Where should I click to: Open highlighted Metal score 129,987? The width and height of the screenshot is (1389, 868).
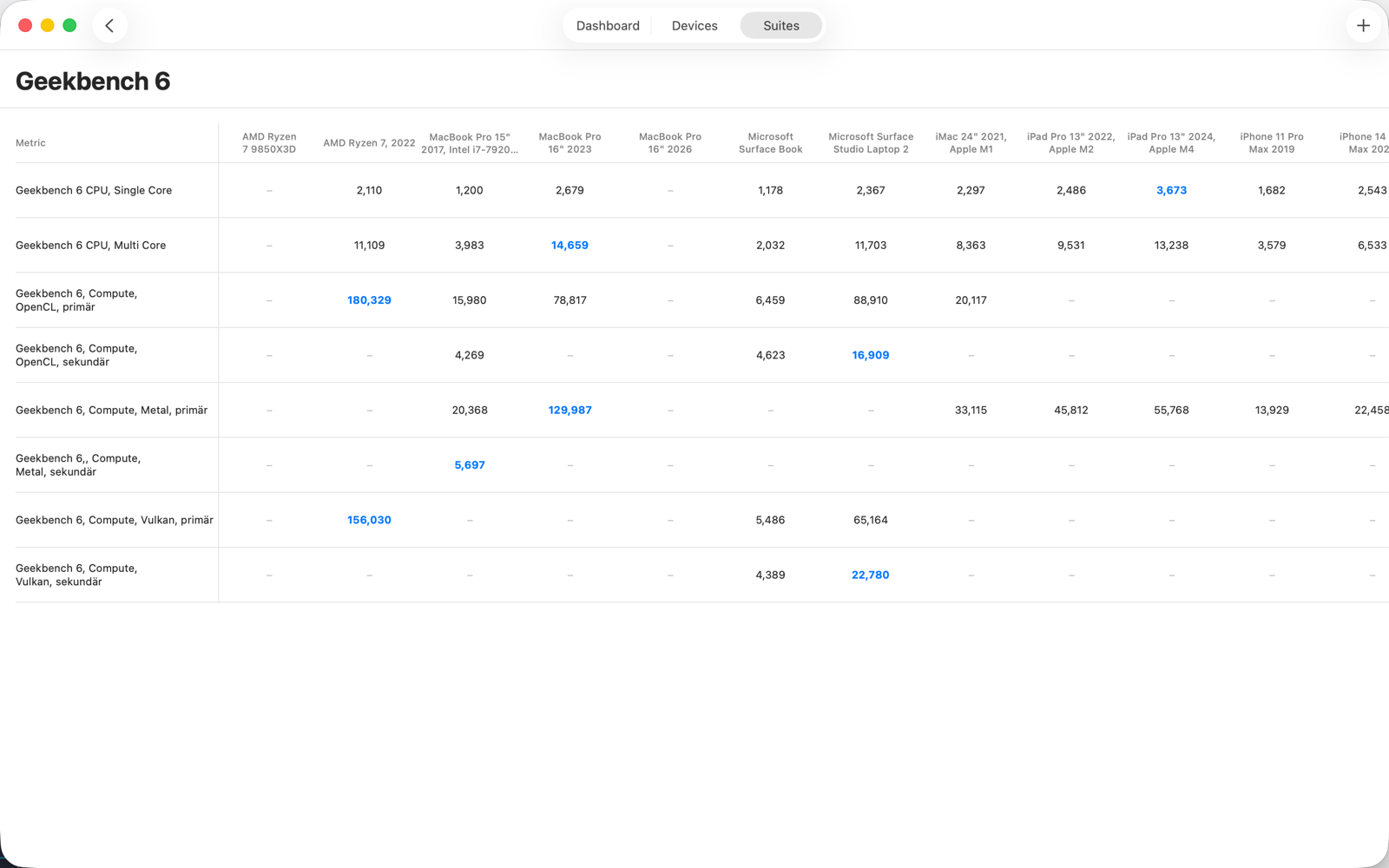[569, 411]
